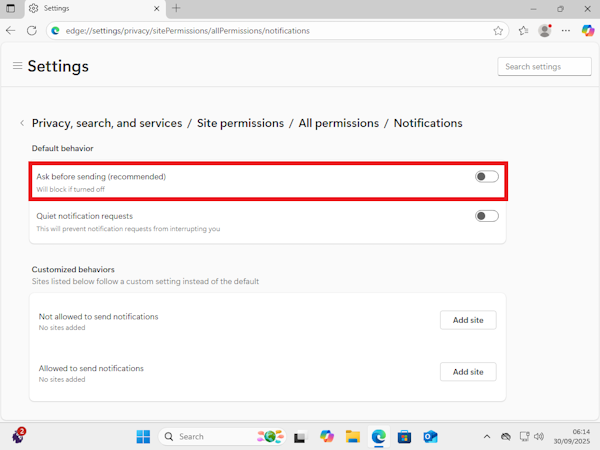
Task: Open the tab actions menu icon
Action: coord(10,8)
